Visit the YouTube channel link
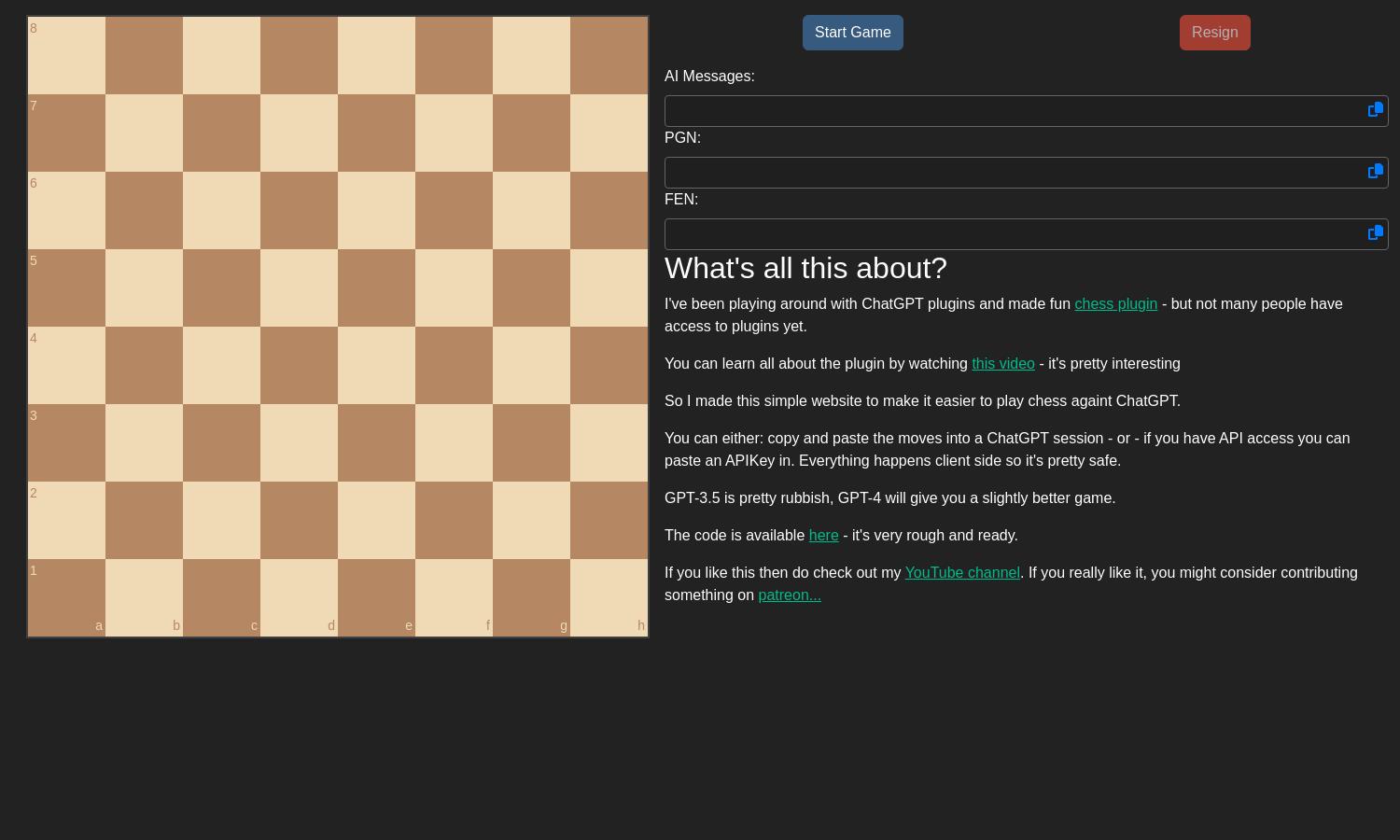 (962, 573)
